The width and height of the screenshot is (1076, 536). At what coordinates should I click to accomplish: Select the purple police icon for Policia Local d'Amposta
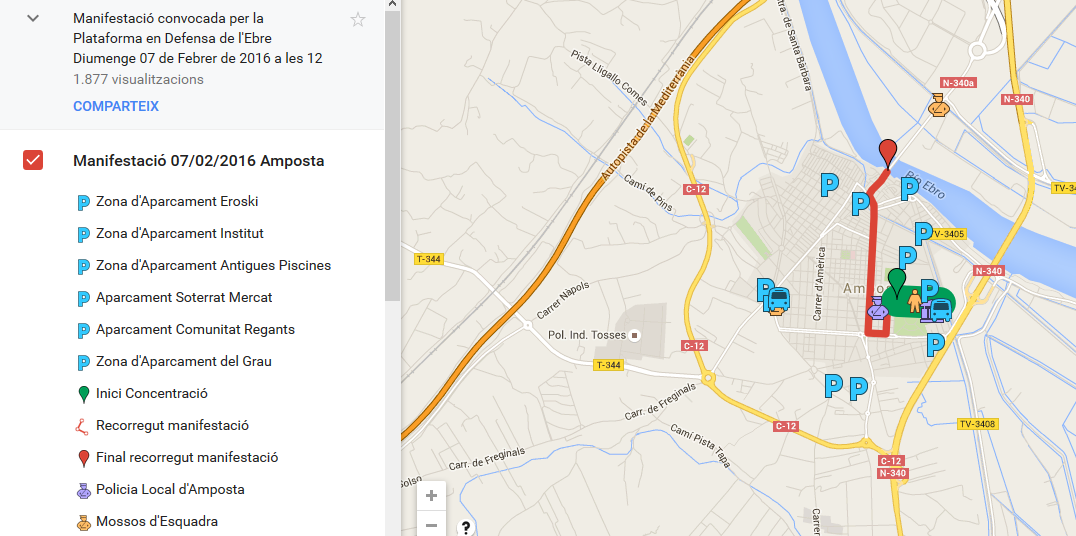(x=84, y=490)
